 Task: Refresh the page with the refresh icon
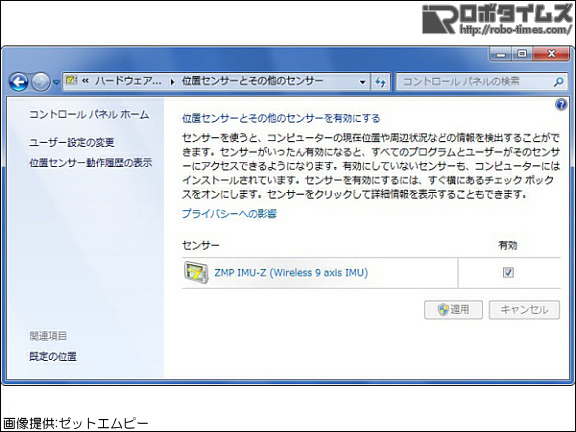tap(380, 82)
